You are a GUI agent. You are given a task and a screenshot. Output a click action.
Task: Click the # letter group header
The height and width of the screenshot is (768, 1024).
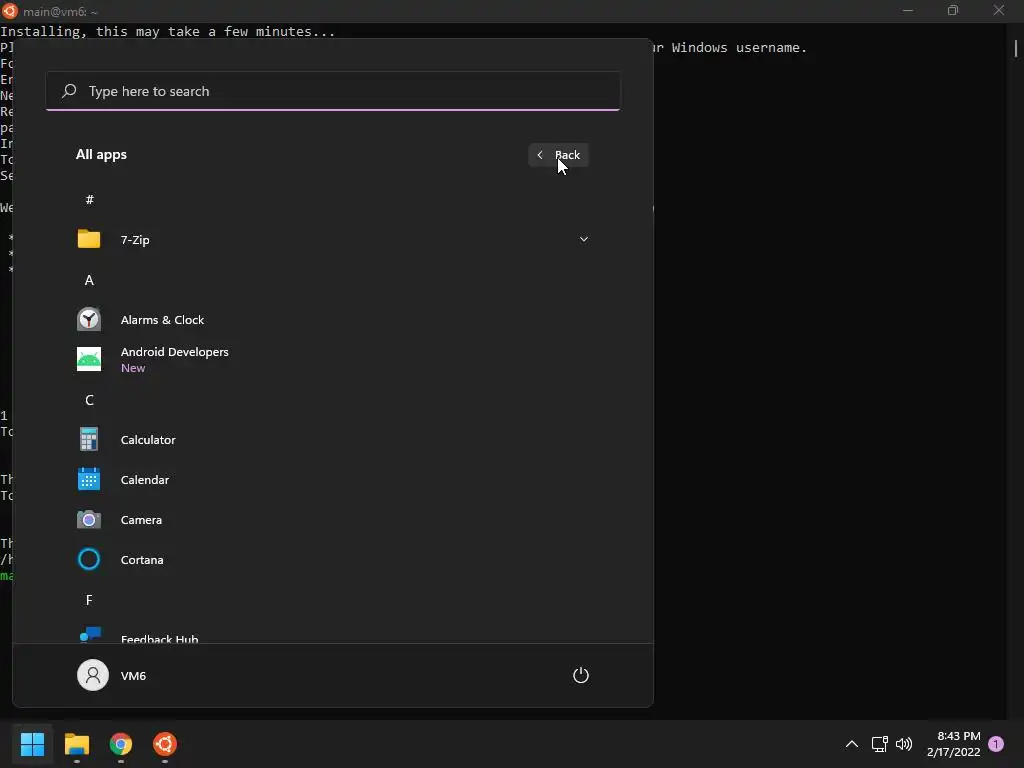tap(89, 199)
